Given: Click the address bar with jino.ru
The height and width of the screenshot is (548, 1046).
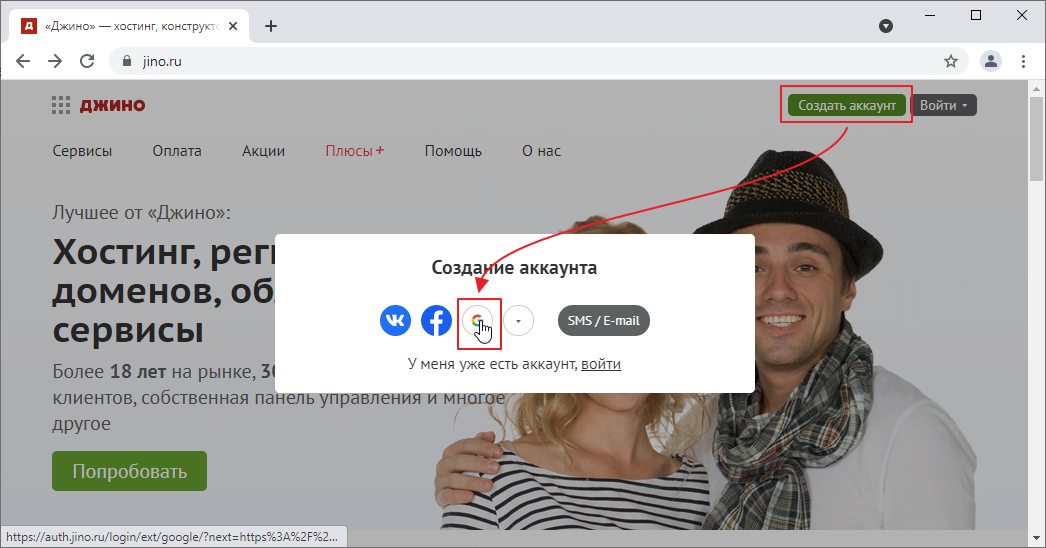Looking at the screenshot, I should click(500, 61).
